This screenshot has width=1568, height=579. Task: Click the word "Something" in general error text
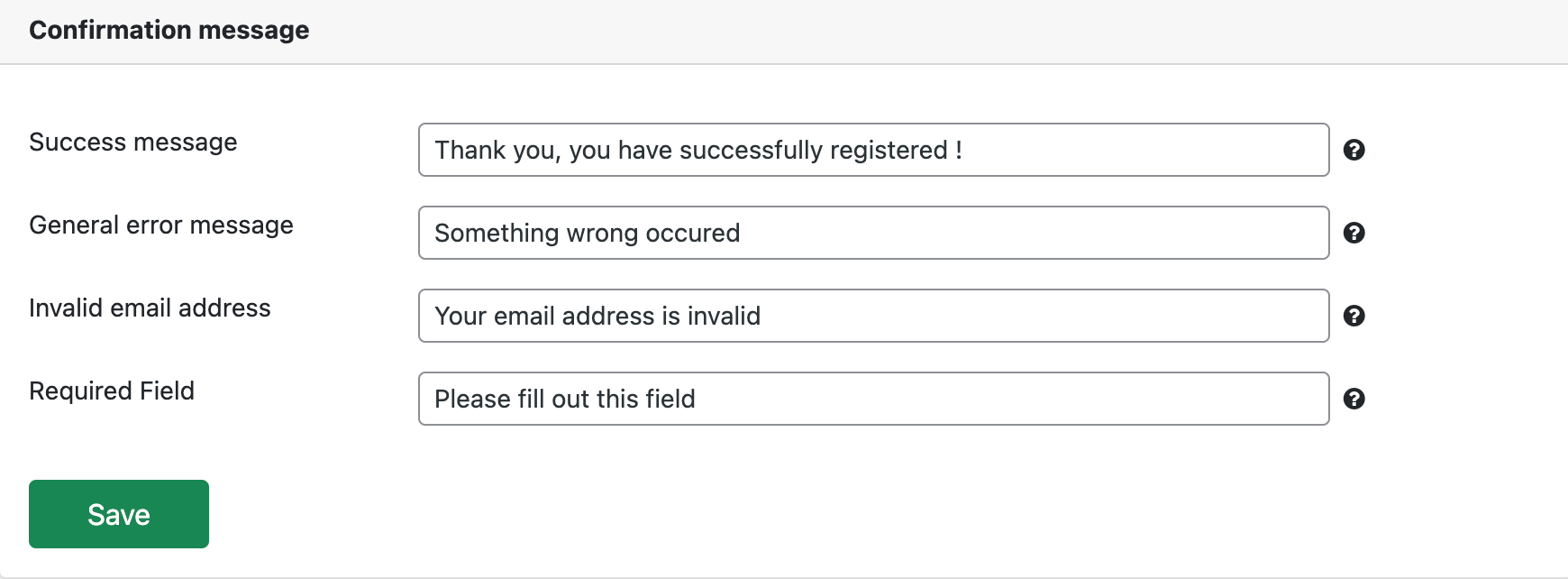tap(497, 233)
